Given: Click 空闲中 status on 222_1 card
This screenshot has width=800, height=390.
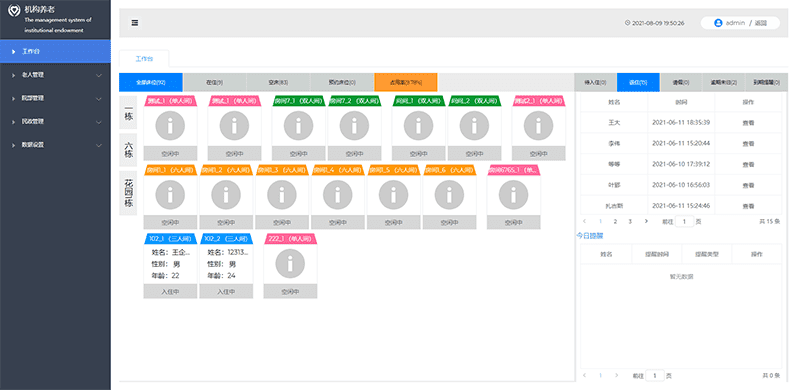Looking at the screenshot, I should 290,292.
